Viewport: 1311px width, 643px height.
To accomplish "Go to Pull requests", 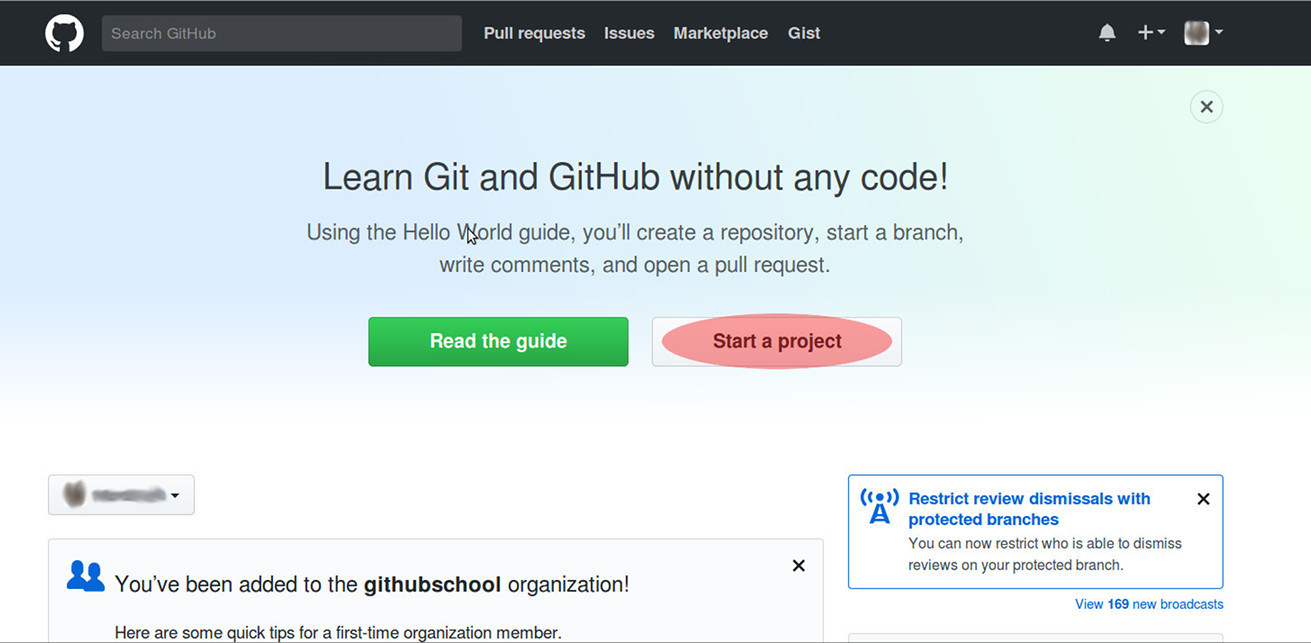I will [534, 33].
